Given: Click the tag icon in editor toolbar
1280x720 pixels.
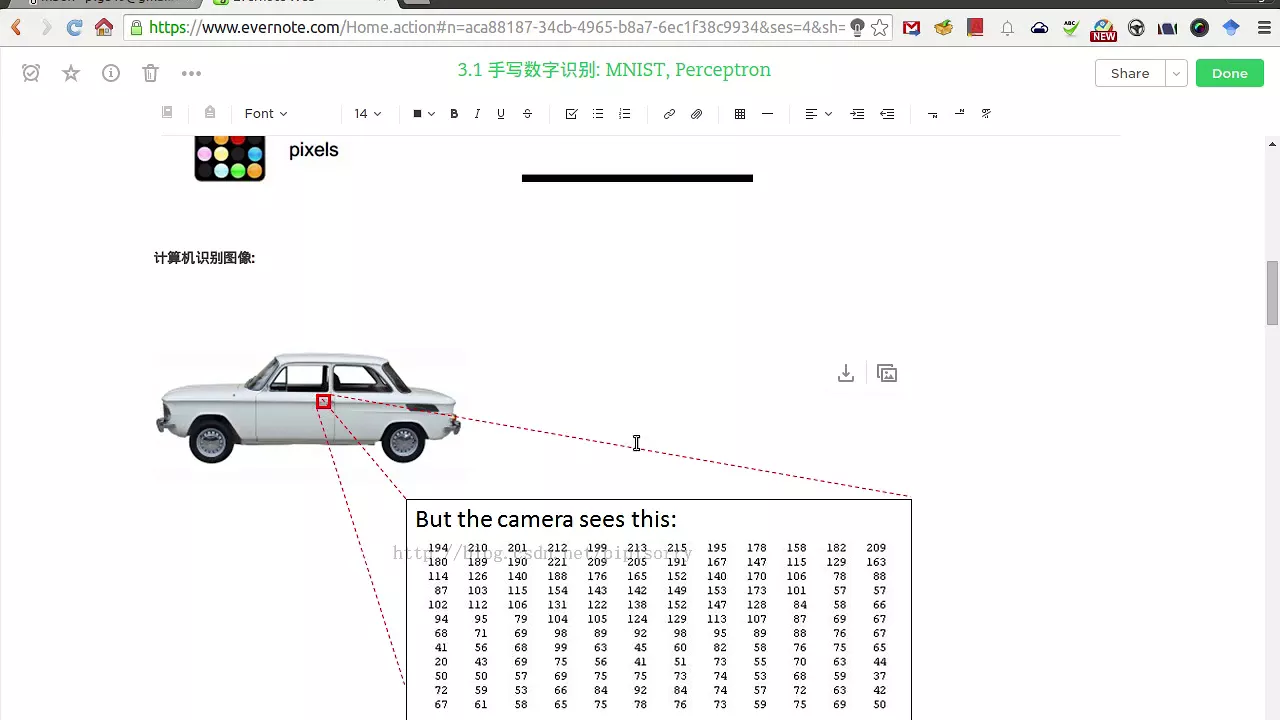Looking at the screenshot, I should [209, 113].
